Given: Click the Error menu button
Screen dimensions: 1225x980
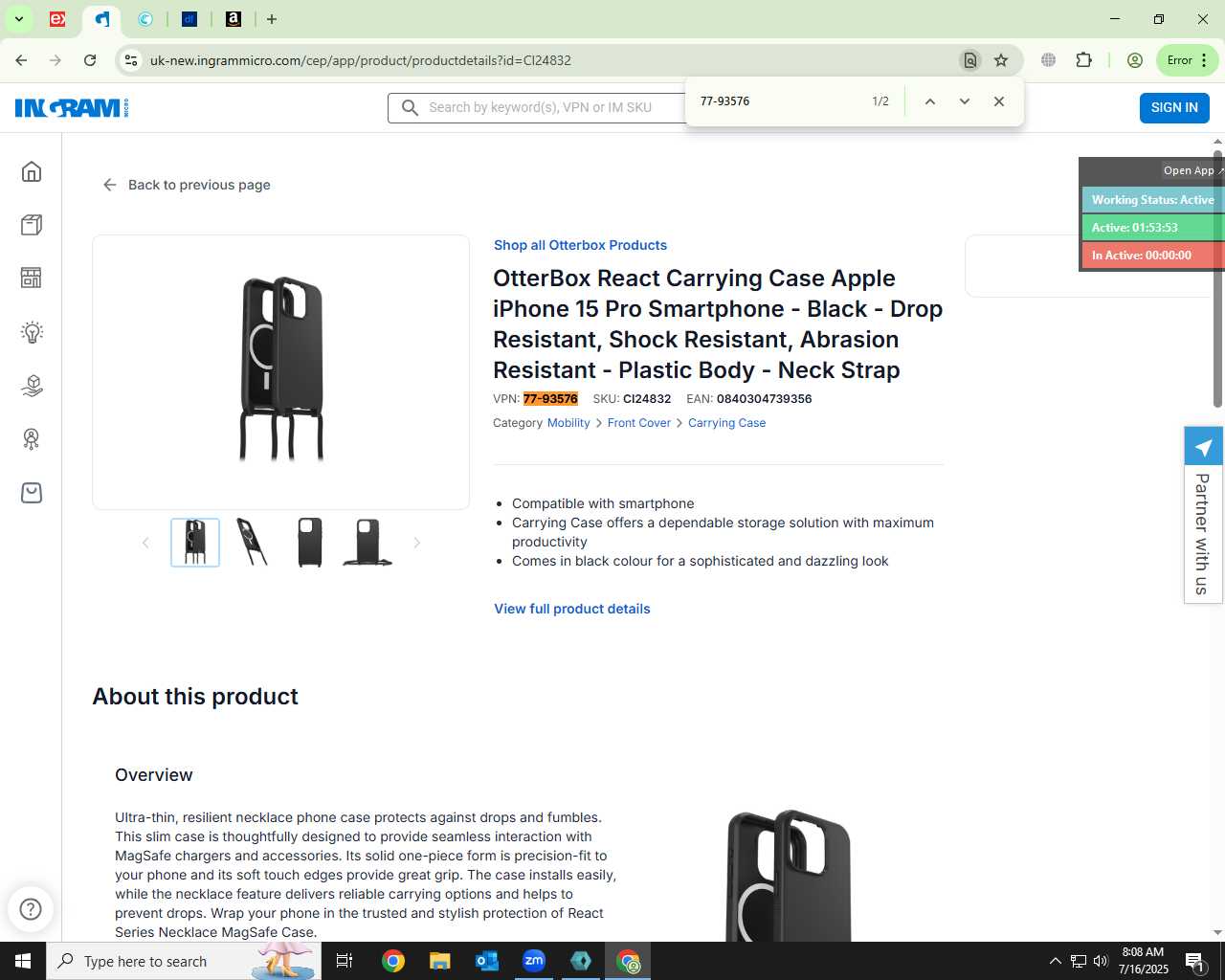Looking at the screenshot, I should [x=1188, y=60].
